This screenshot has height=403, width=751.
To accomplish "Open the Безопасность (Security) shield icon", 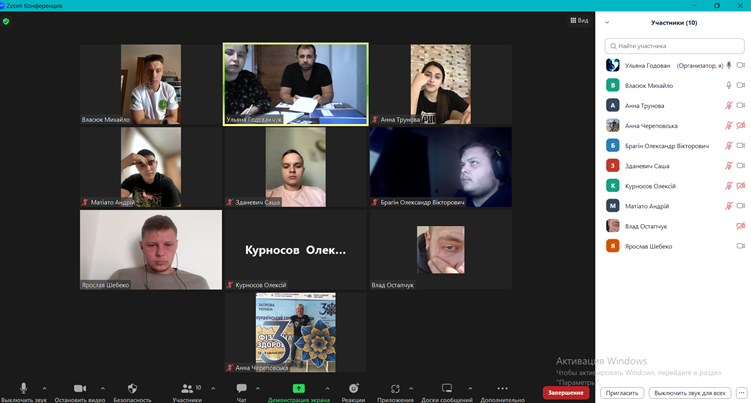I will click(132, 388).
